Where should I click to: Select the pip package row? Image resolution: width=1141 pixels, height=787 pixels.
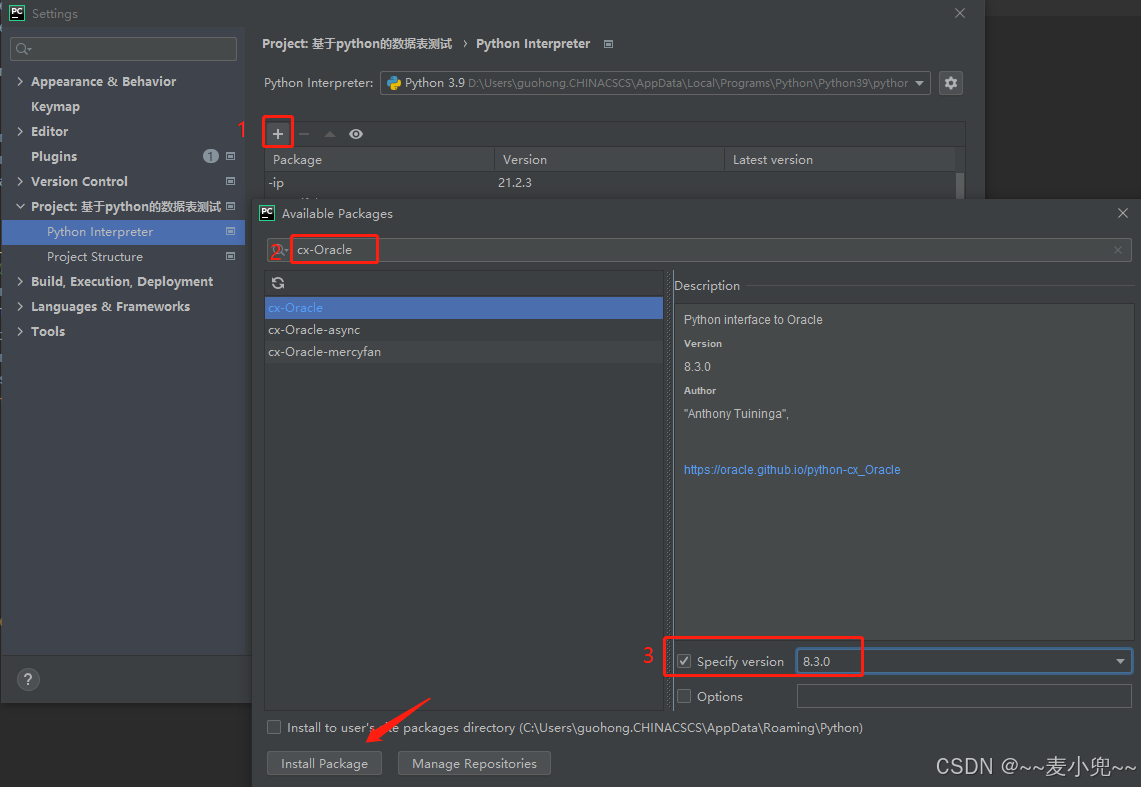(610, 183)
